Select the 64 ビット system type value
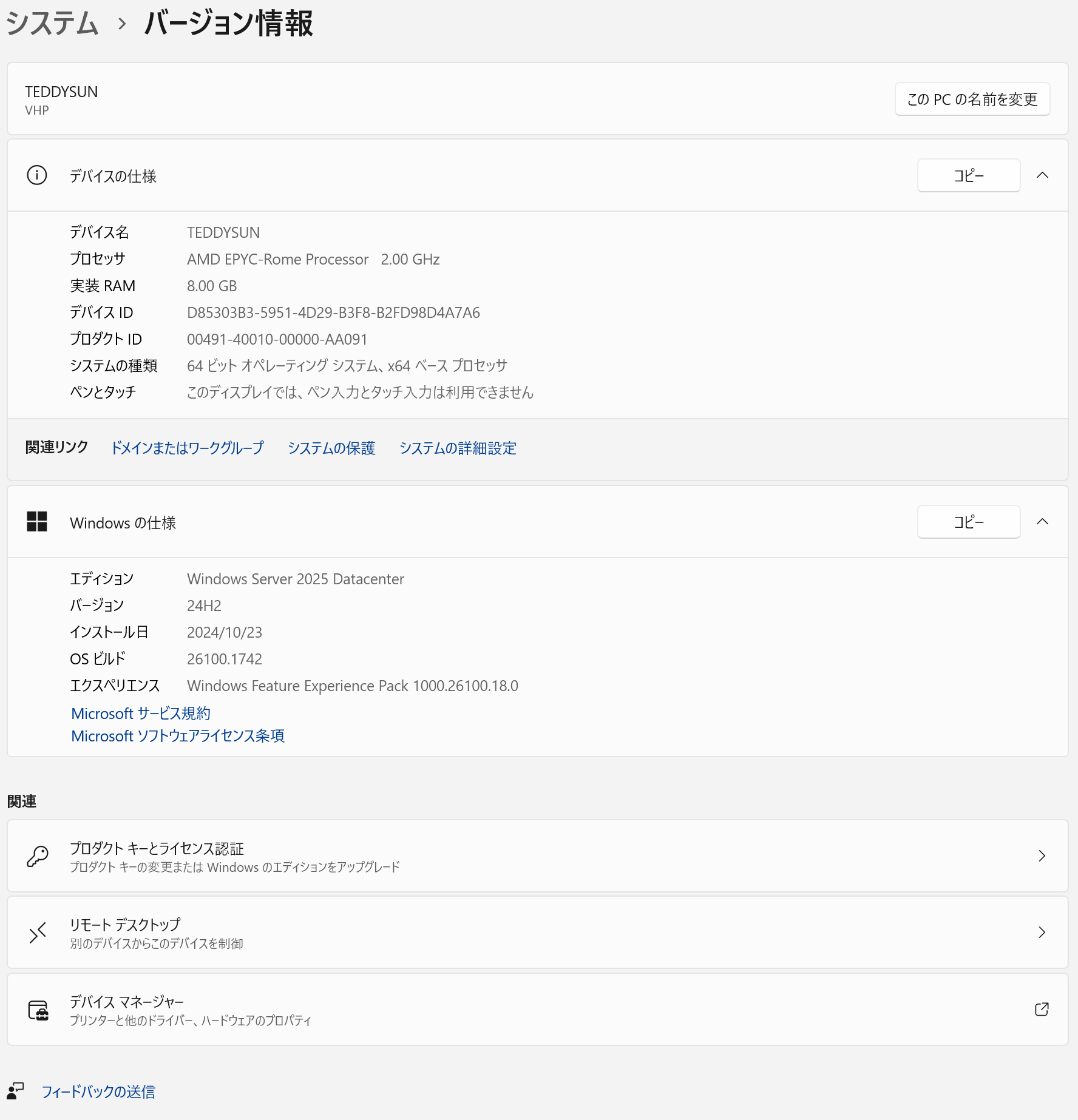Viewport: 1078px width, 1120px height. 347,366
